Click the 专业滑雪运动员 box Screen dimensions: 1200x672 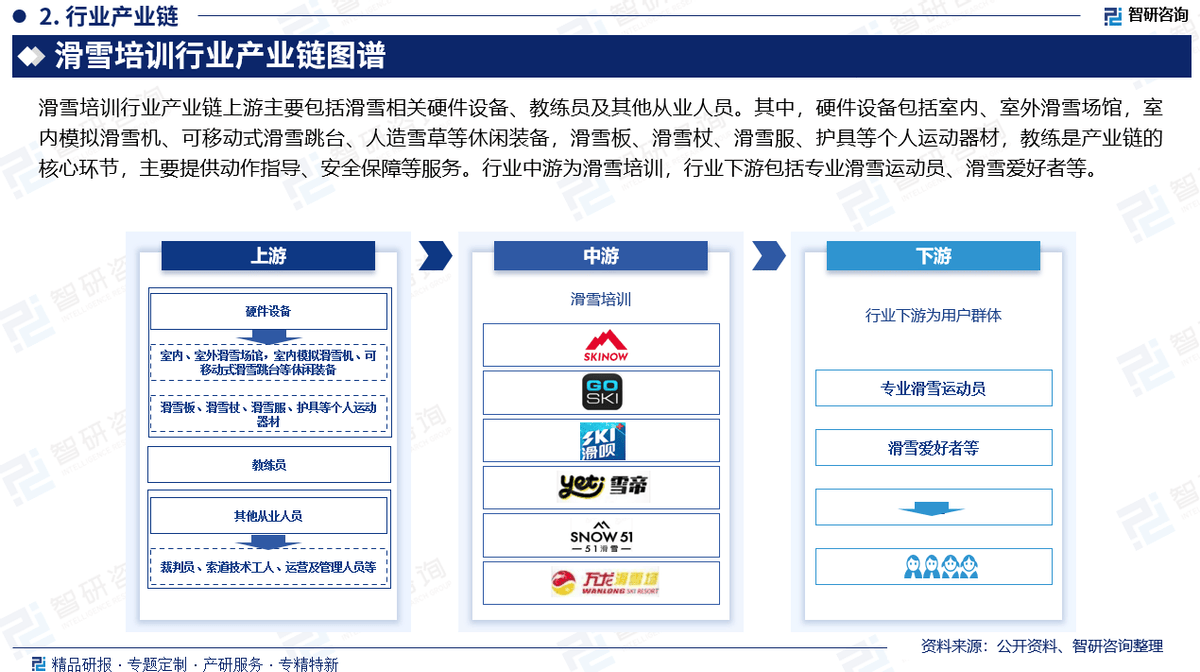(x=932, y=389)
